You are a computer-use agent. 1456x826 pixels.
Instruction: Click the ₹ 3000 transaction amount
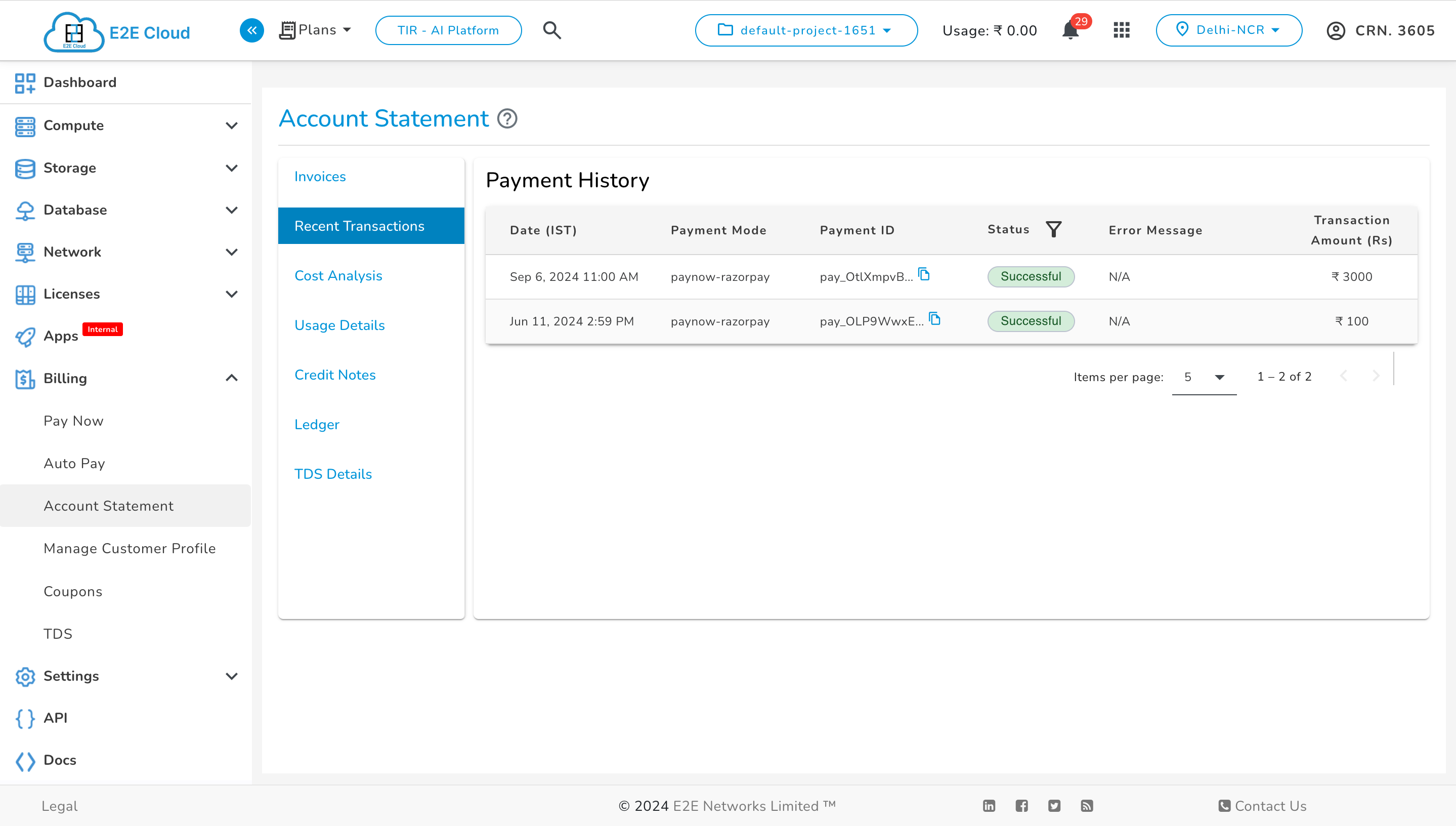(x=1352, y=277)
